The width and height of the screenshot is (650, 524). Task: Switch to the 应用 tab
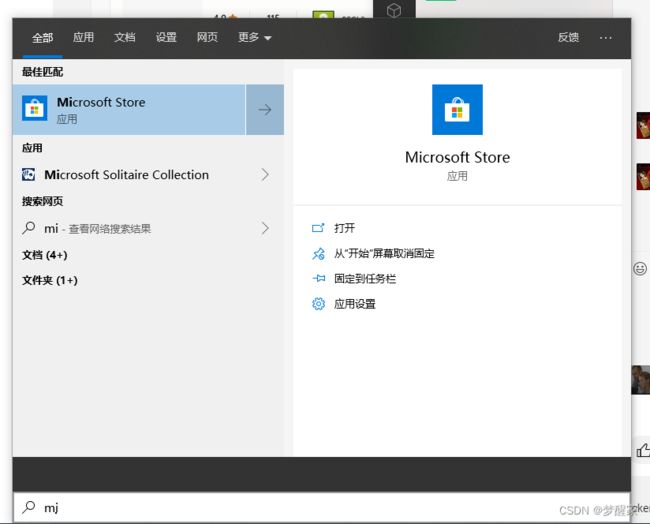[x=83, y=37]
